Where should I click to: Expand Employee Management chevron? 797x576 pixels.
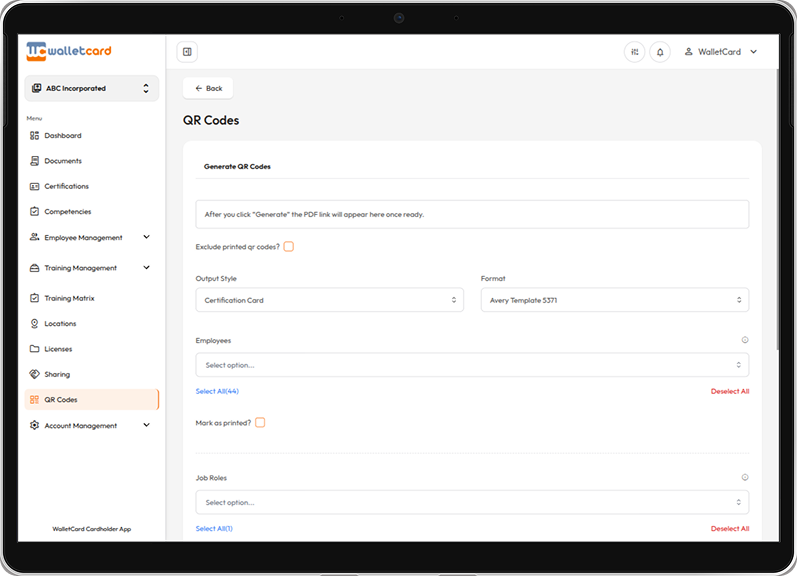[x=146, y=237]
